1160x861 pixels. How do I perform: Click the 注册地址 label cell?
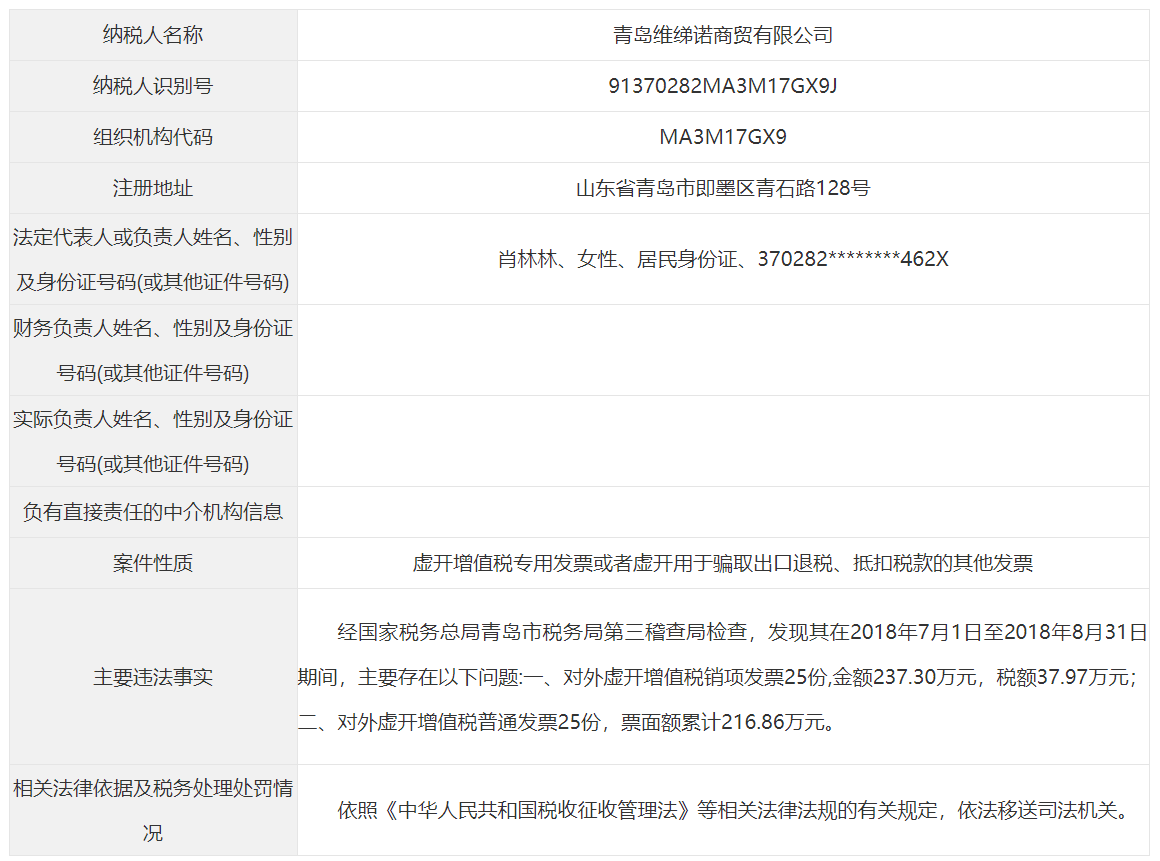point(153,188)
